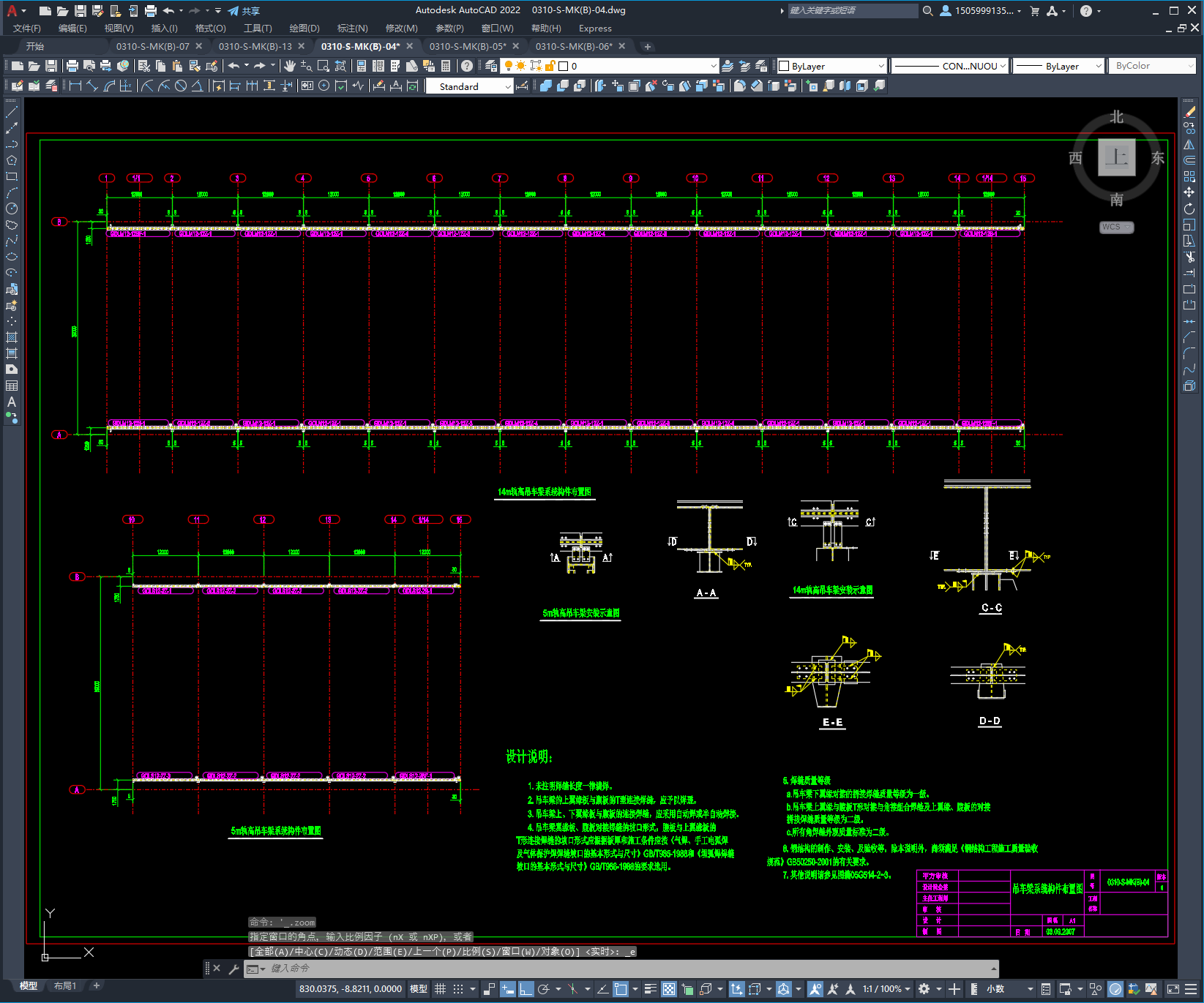Toggle snap mode in status bar
Image resolution: width=1204 pixels, height=1003 pixels.
tap(458, 989)
